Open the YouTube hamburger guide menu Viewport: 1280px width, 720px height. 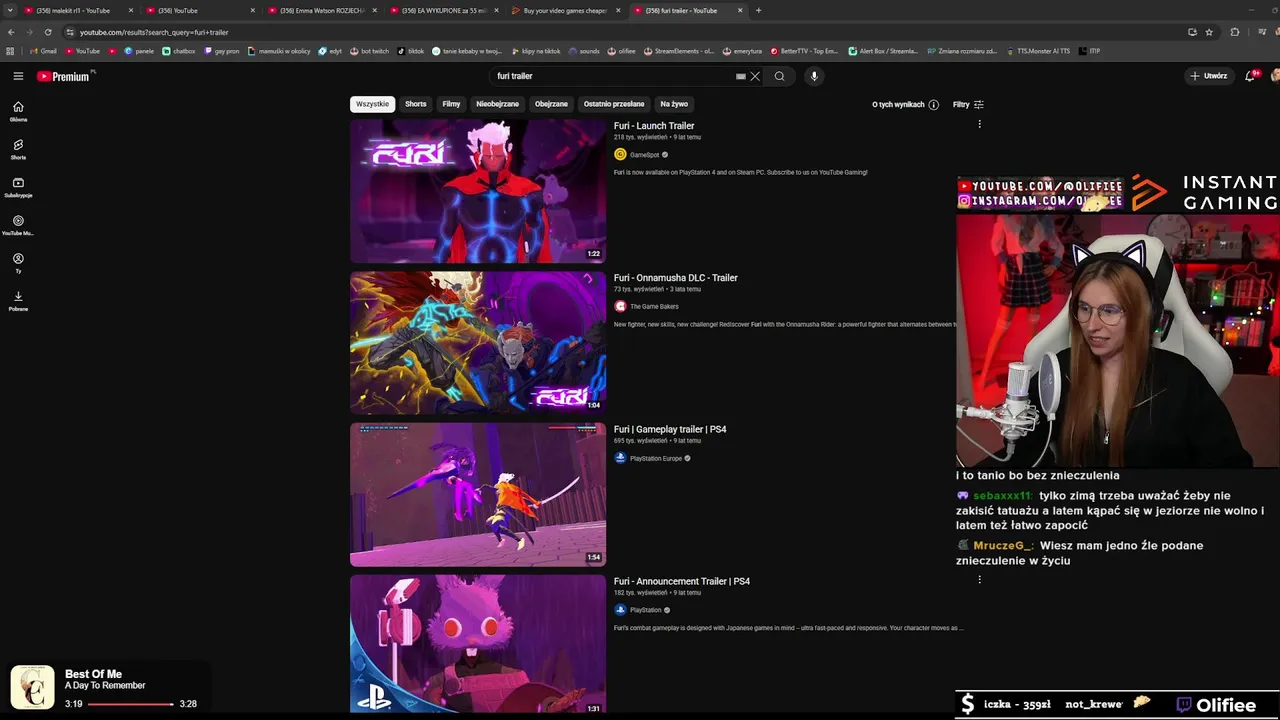(18, 76)
